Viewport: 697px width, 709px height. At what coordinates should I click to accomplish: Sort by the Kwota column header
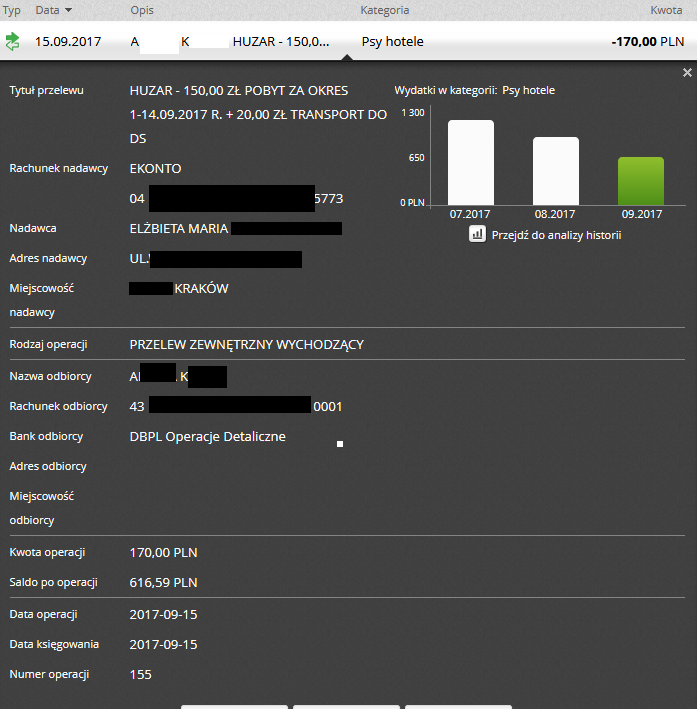[x=666, y=10]
